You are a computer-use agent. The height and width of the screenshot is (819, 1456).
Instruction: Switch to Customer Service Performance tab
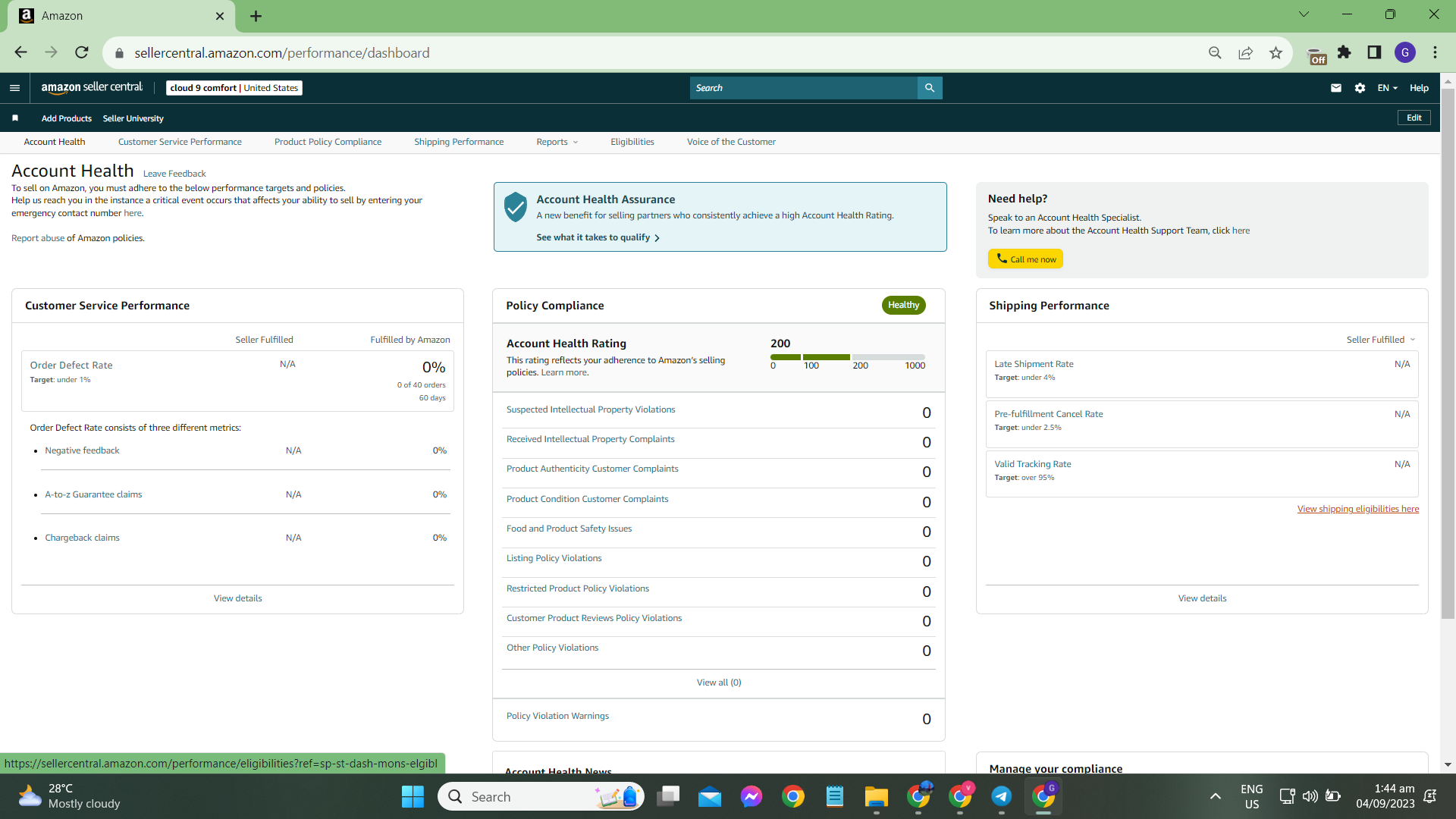click(180, 142)
